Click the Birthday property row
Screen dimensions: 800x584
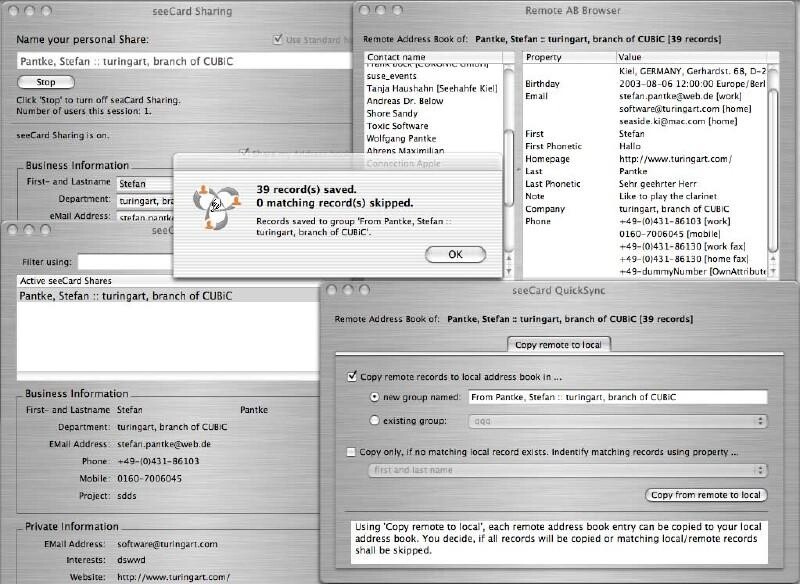point(645,84)
